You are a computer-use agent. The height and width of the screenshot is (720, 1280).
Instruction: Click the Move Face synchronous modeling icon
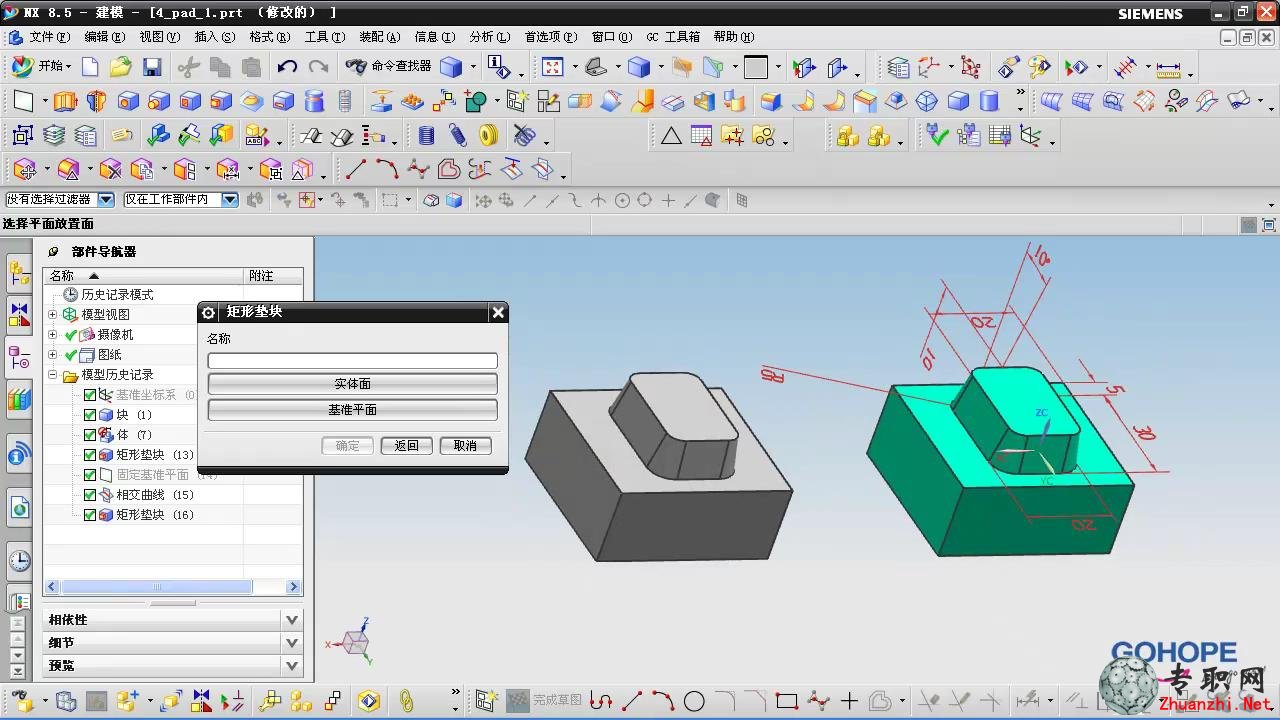(x=24, y=169)
